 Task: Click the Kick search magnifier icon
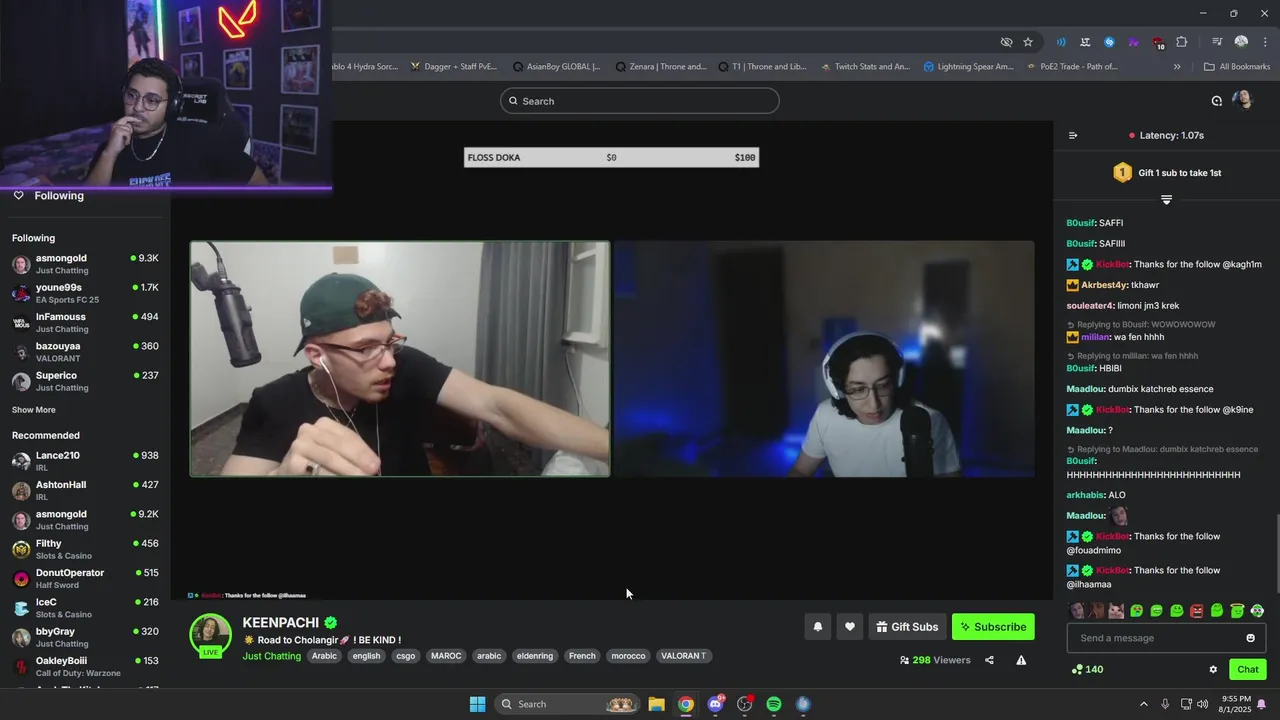513,101
